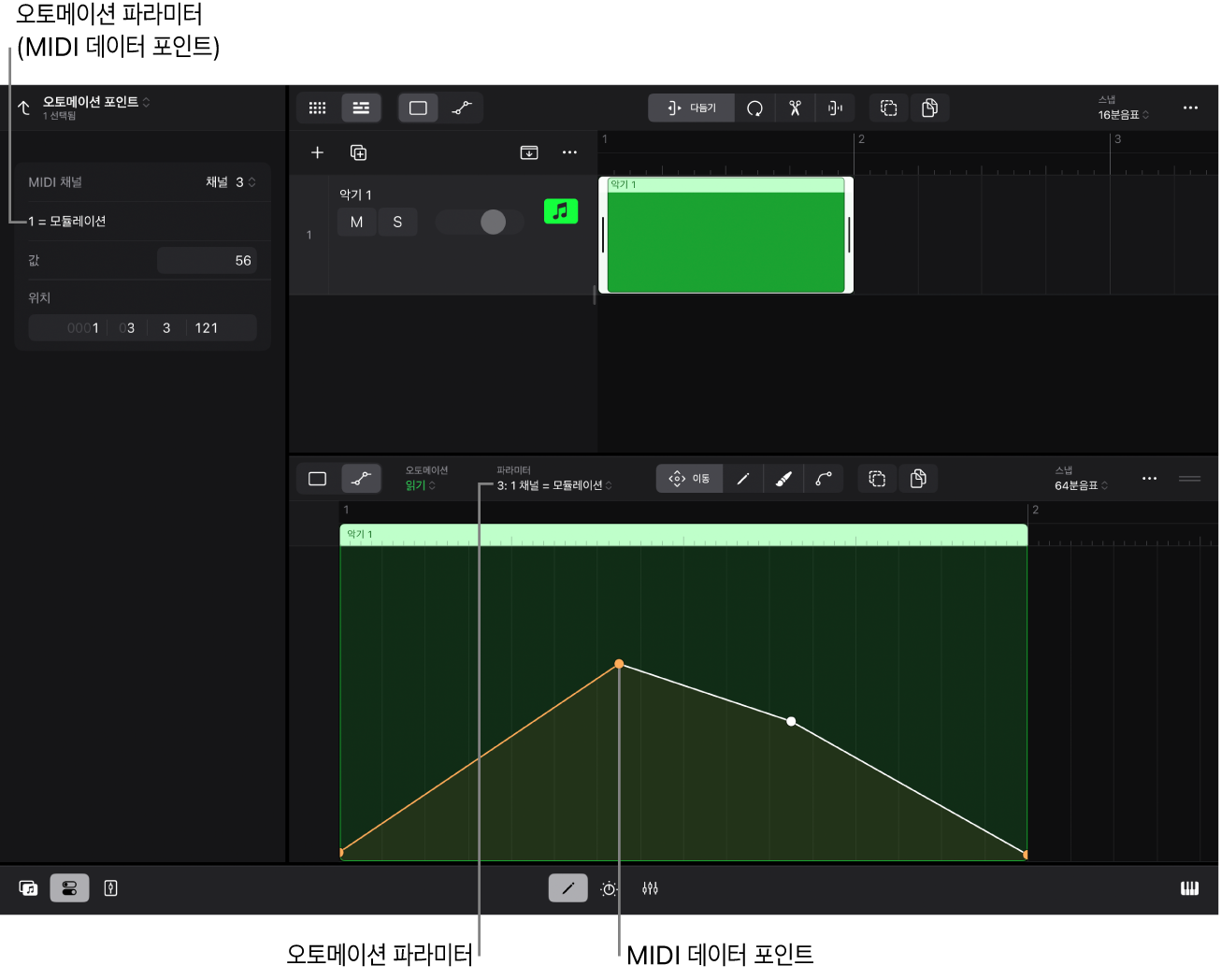Open tracks area 스냅 16분음표 dropdown
Viewport: 1221px width, 980px height.
click(x=1123, y=114)
